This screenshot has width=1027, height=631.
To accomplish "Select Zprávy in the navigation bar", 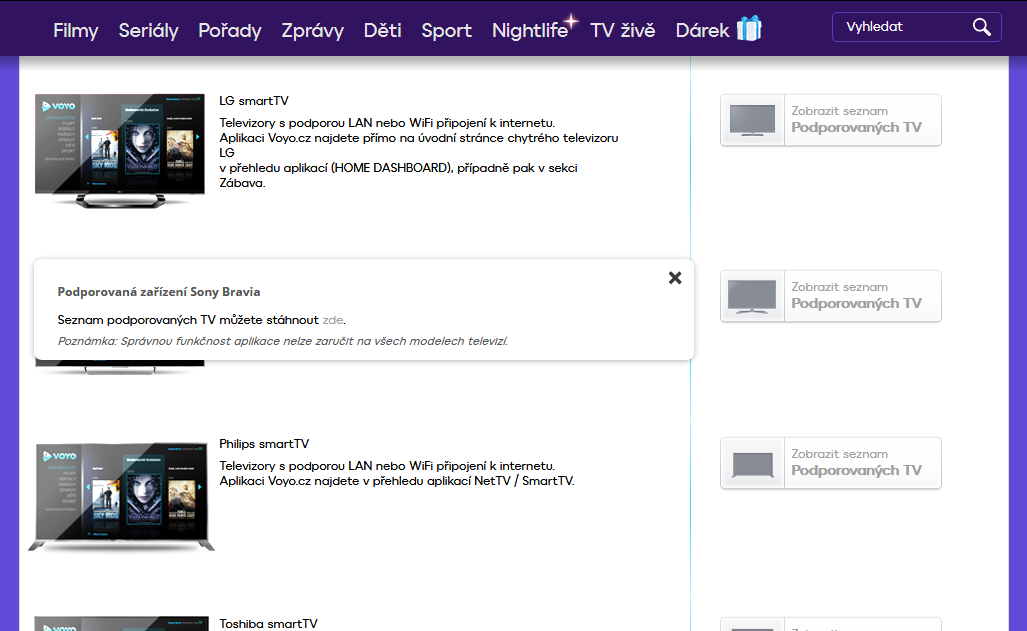I will coord(312,31).
